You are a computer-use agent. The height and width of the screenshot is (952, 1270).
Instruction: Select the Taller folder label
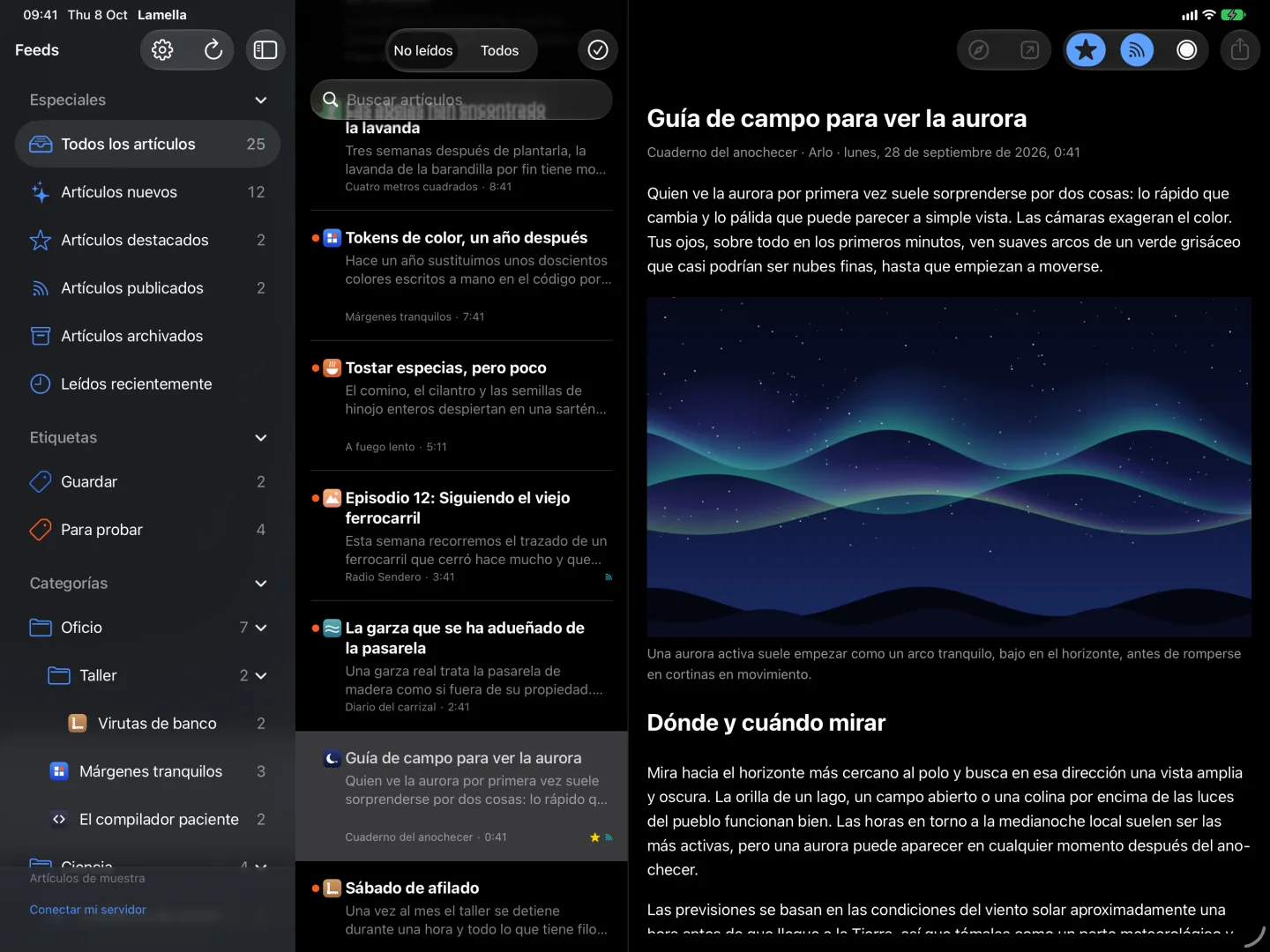[x=98, y=675]
